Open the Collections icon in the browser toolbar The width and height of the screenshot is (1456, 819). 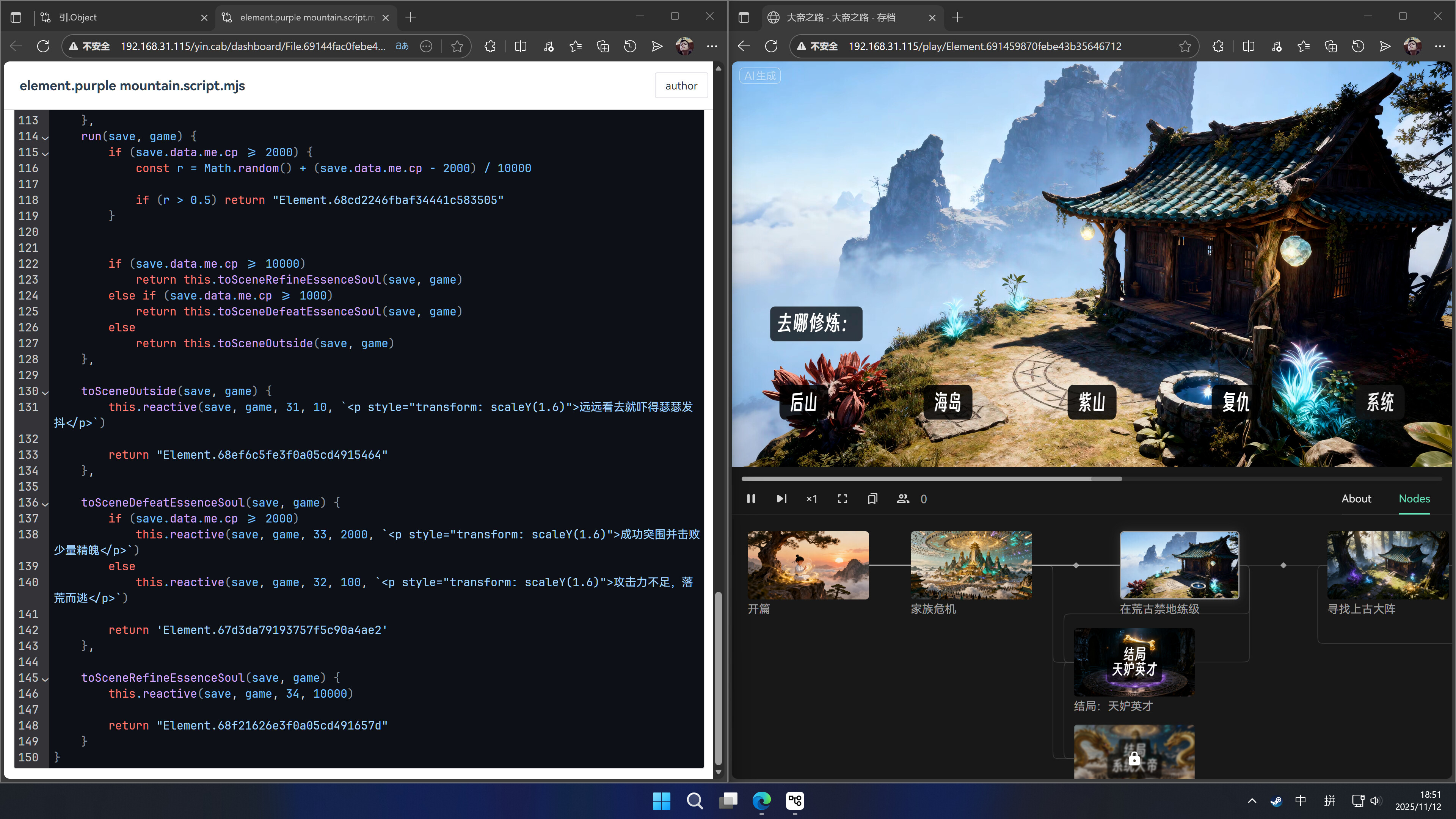click(602, 46)
